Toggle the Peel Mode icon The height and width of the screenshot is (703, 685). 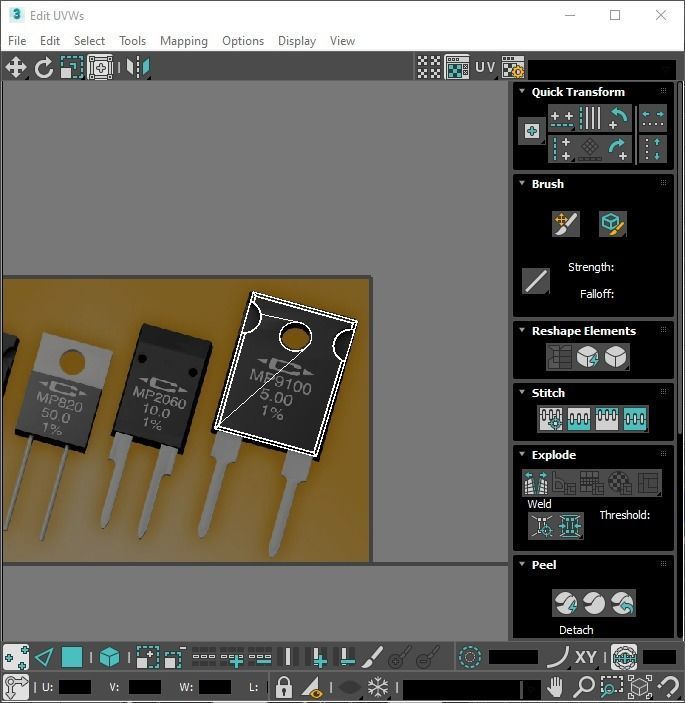(x=594, y=603)
